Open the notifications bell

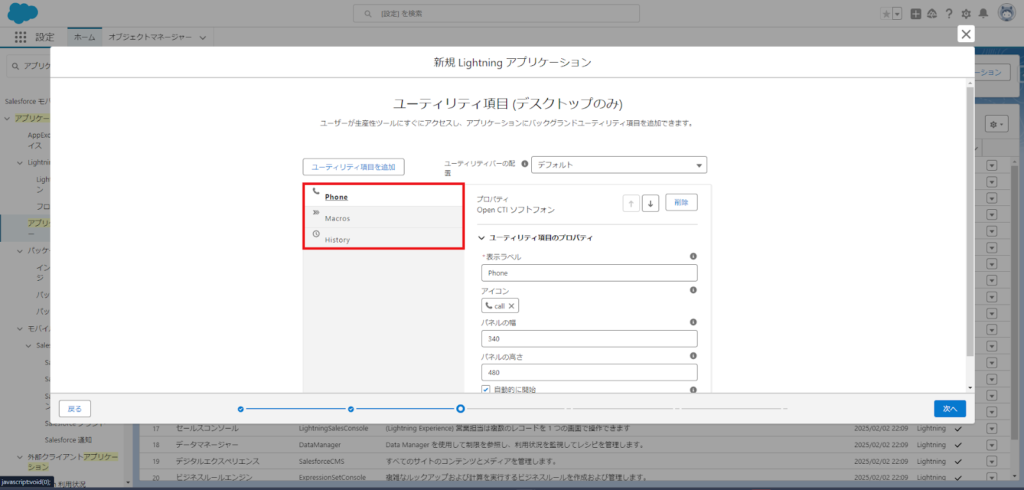tap(984, 14)
